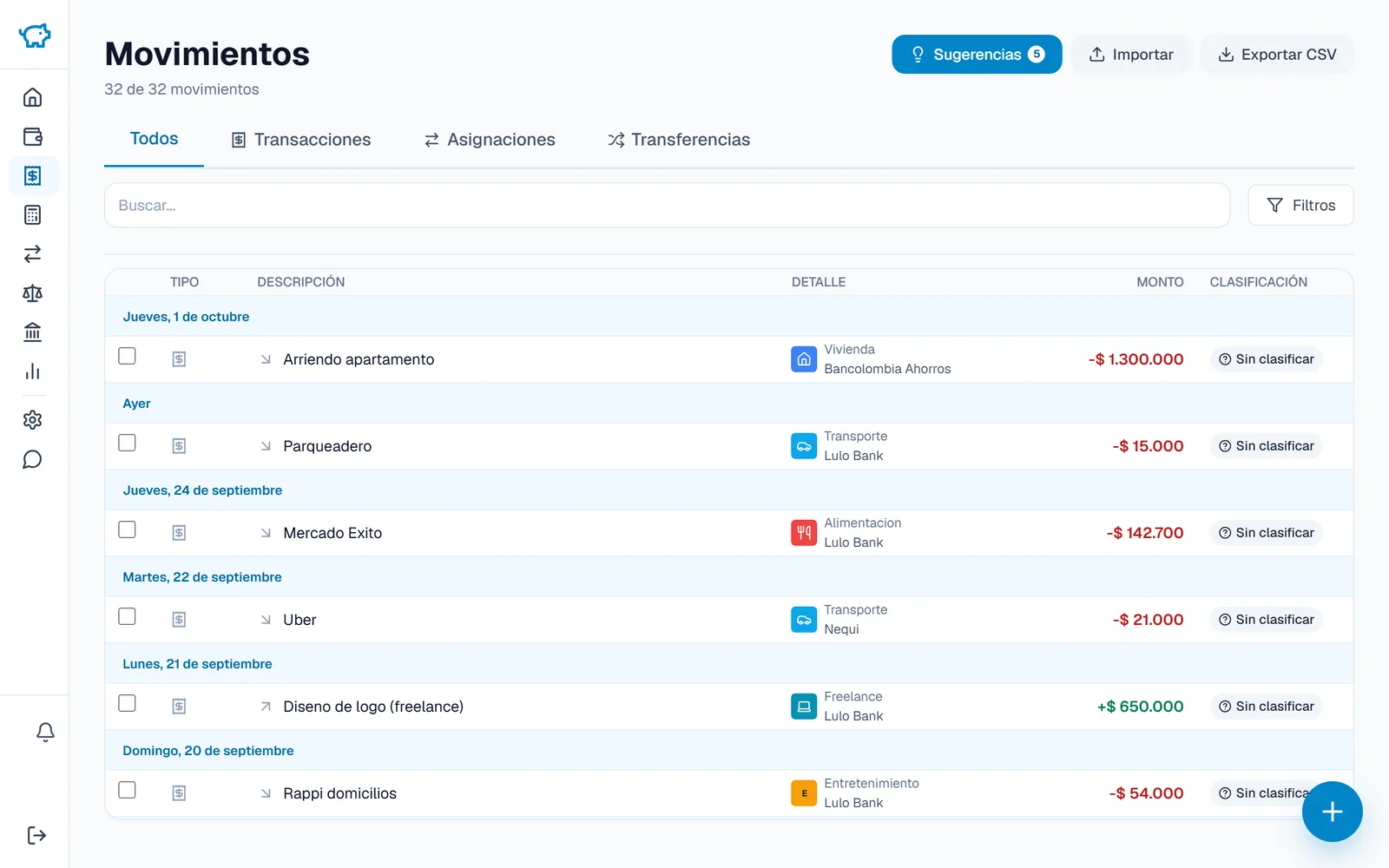Image resolution: width=1389 pixels, height=868 pixels.
Task: Click the Alimentacion category icon
Action: click(x=804, y=533)
